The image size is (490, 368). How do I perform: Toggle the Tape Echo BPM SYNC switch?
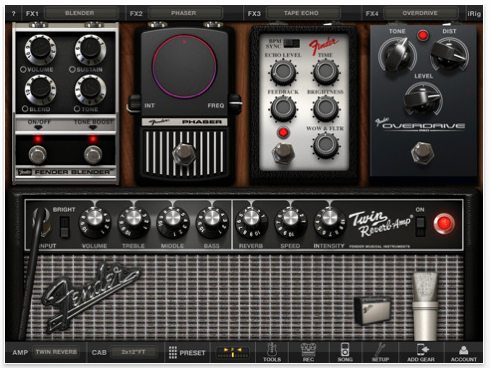click(292, 43)
